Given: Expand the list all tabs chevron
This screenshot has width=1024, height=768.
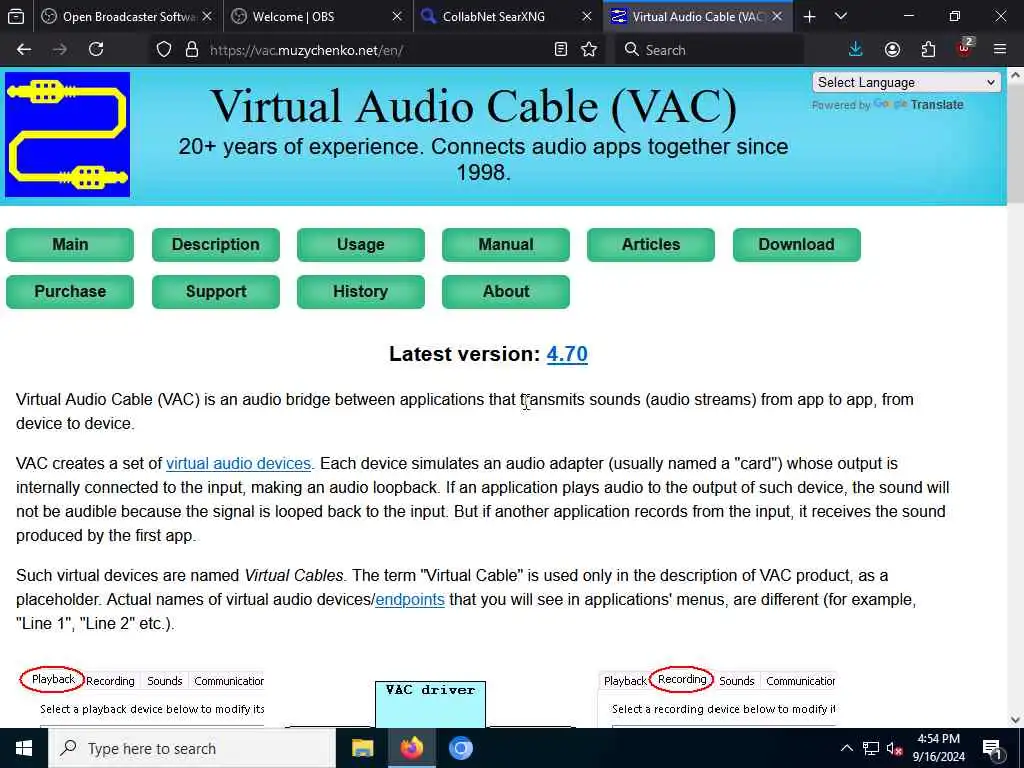Looking at the screenshot, I should (x=840, y=17).
